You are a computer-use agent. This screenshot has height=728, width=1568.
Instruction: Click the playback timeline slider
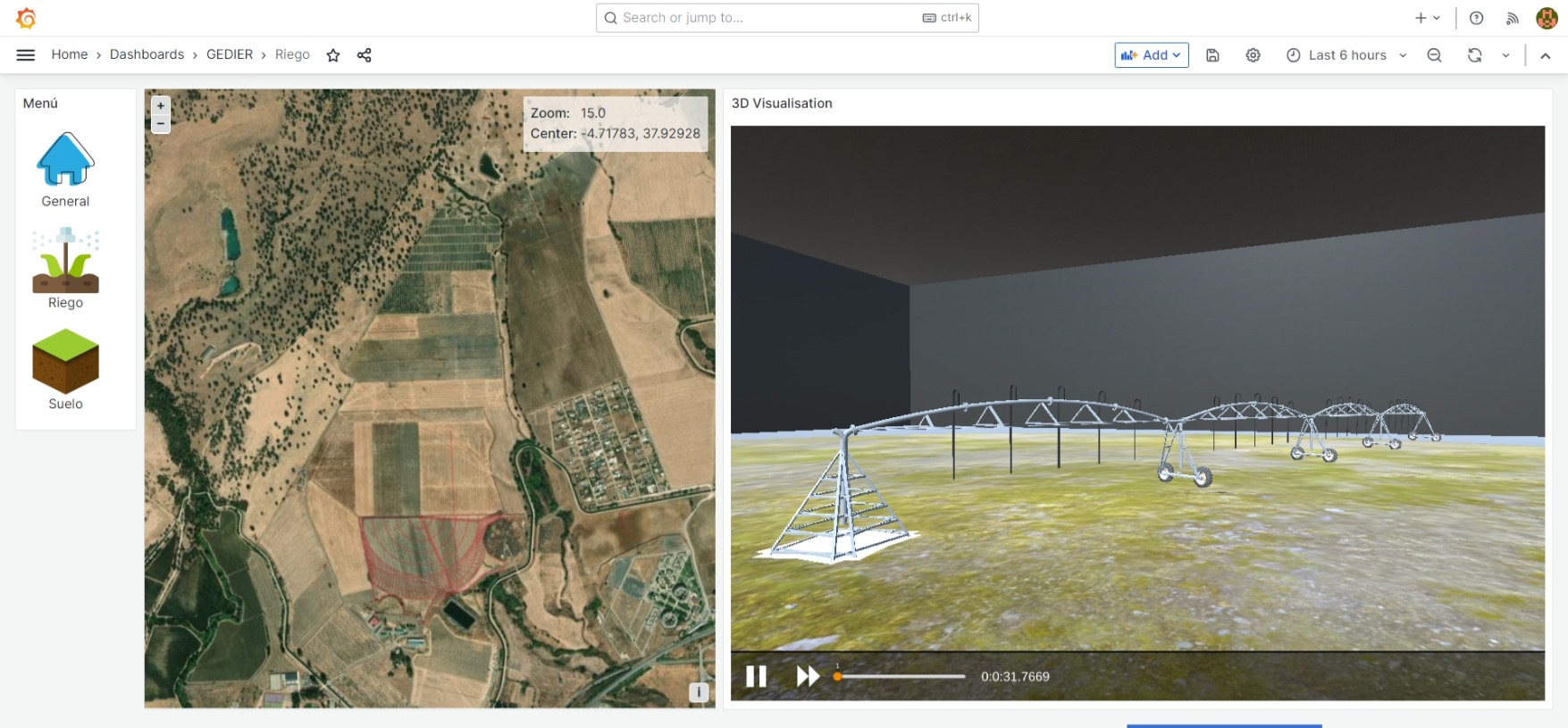[x=901, y=676]
